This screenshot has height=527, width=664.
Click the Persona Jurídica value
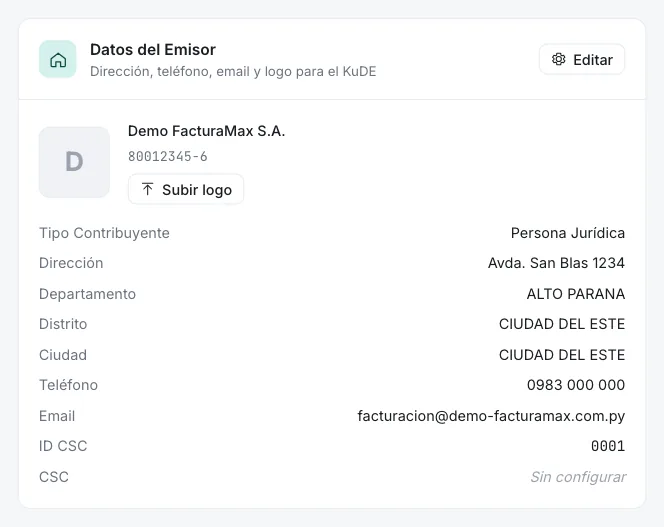(568, 233)
